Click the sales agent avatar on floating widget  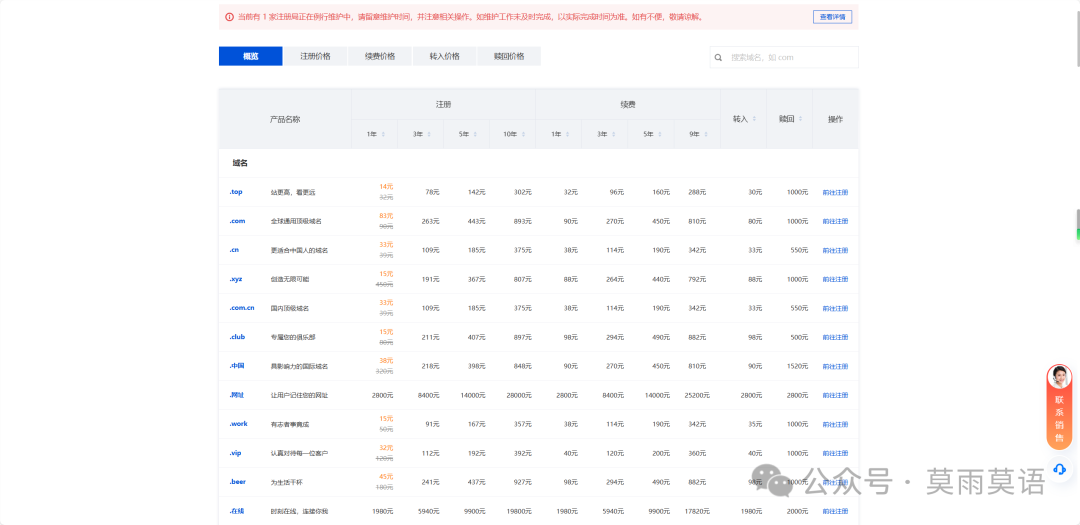[x=1059, y=377]
